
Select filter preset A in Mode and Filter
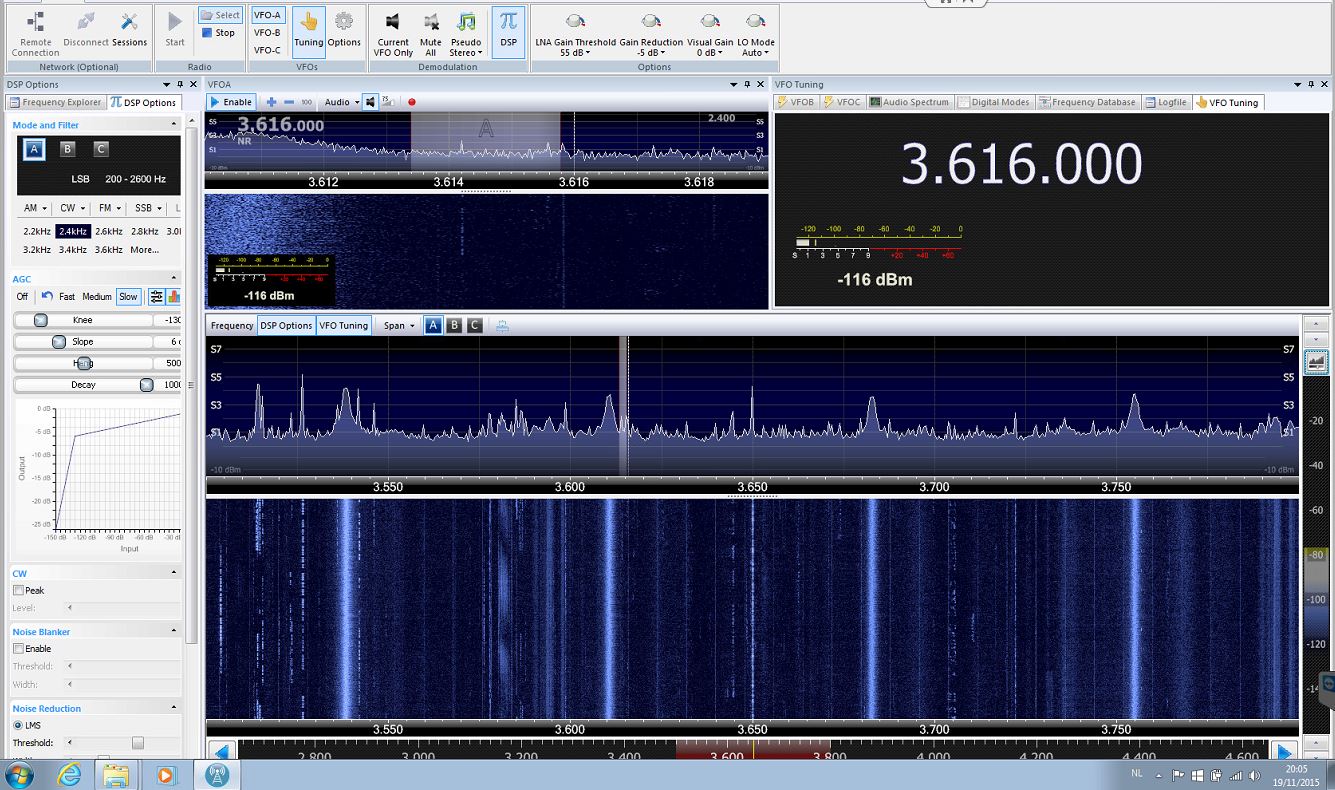pyautogui.click(x=34, y=149)
